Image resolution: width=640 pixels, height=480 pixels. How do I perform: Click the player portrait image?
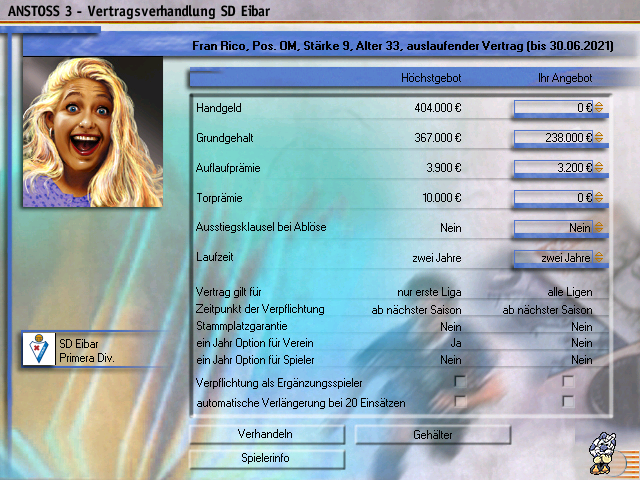(93, 132)
